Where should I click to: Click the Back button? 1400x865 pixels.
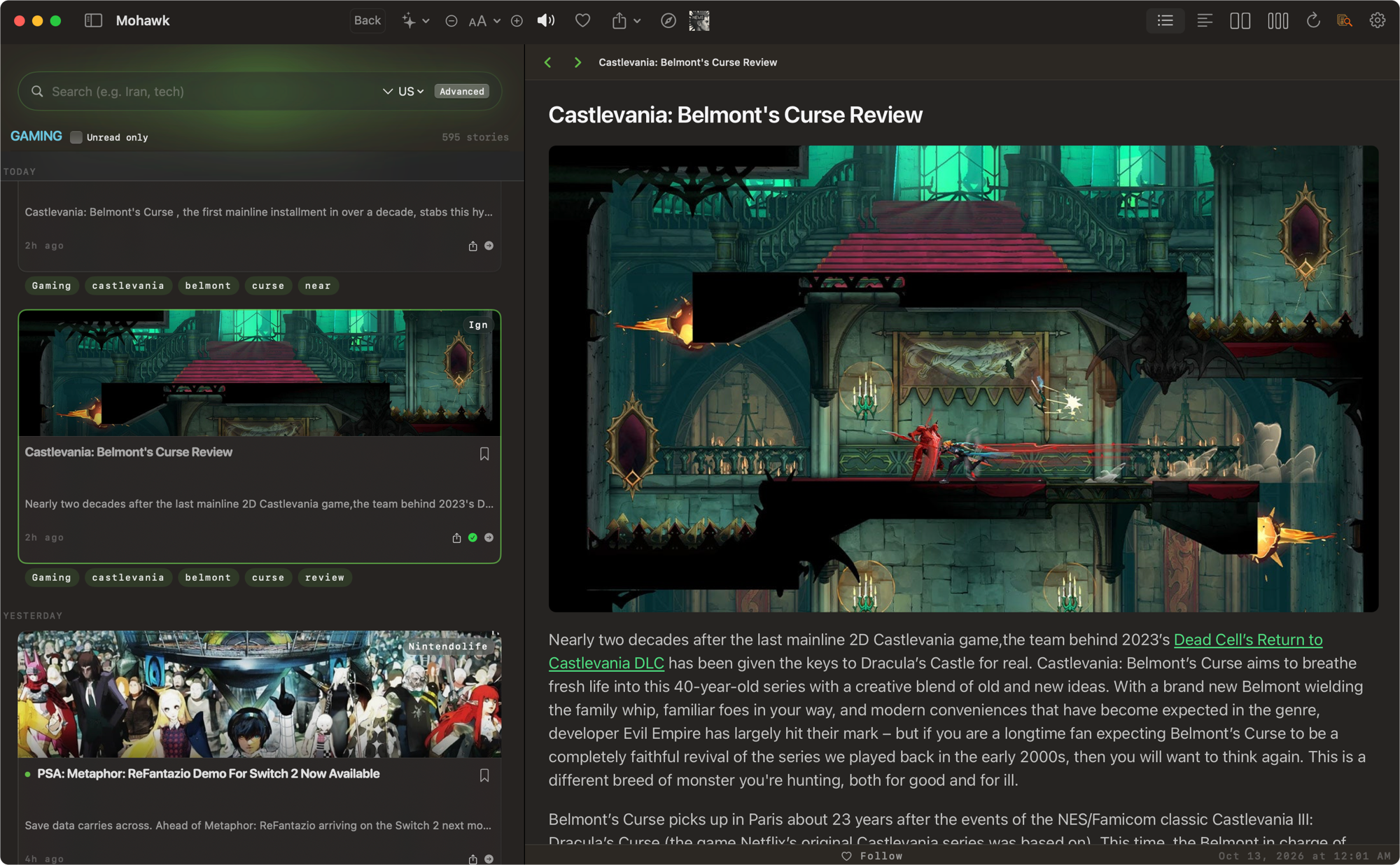pyautogui.click(x=367, y=21)
